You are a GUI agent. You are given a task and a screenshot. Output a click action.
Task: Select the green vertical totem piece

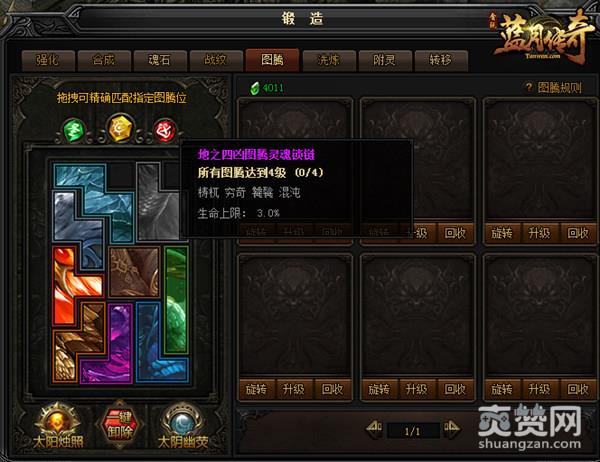176,300
